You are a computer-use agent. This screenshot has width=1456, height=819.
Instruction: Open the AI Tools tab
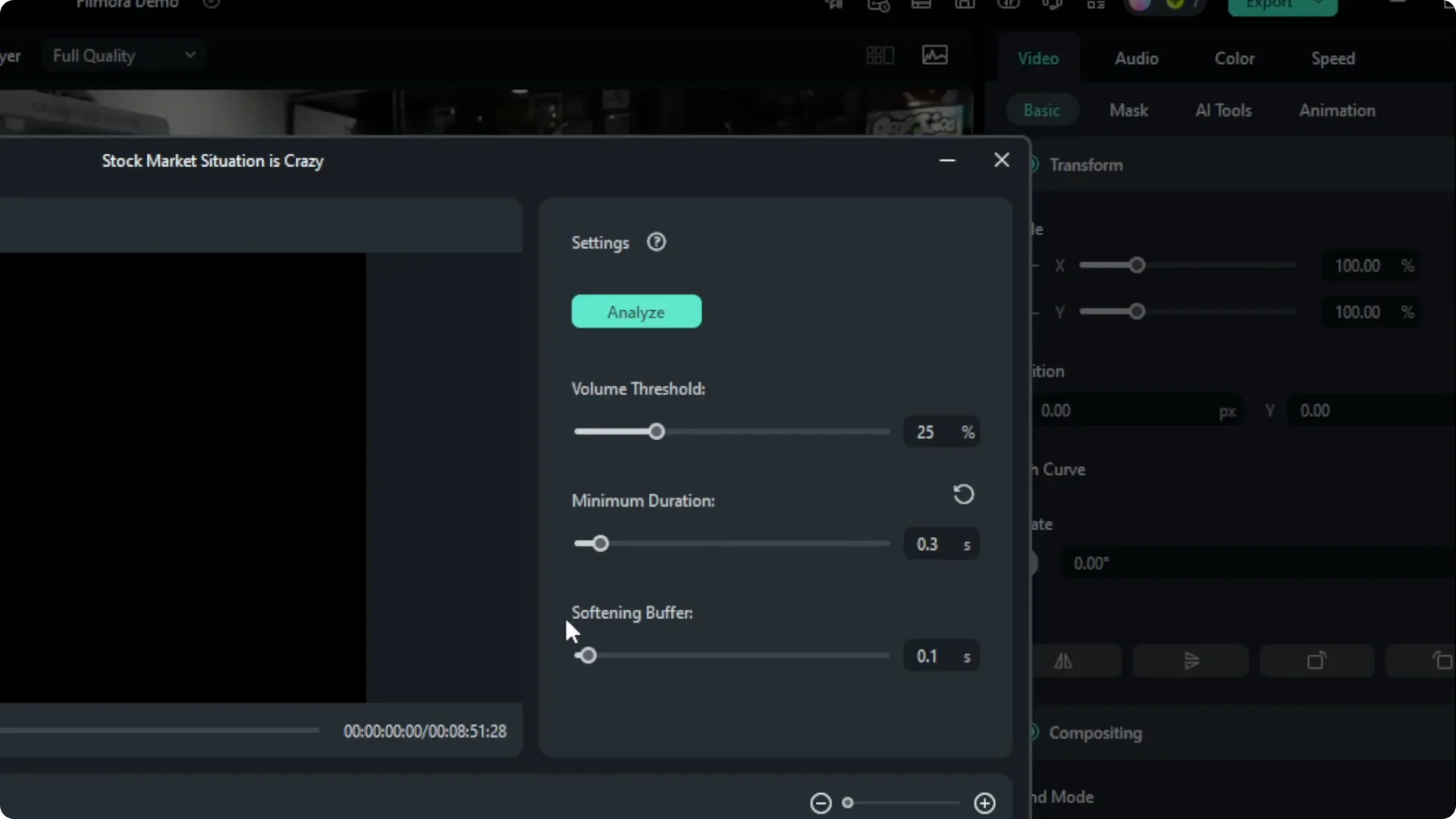1223,109
